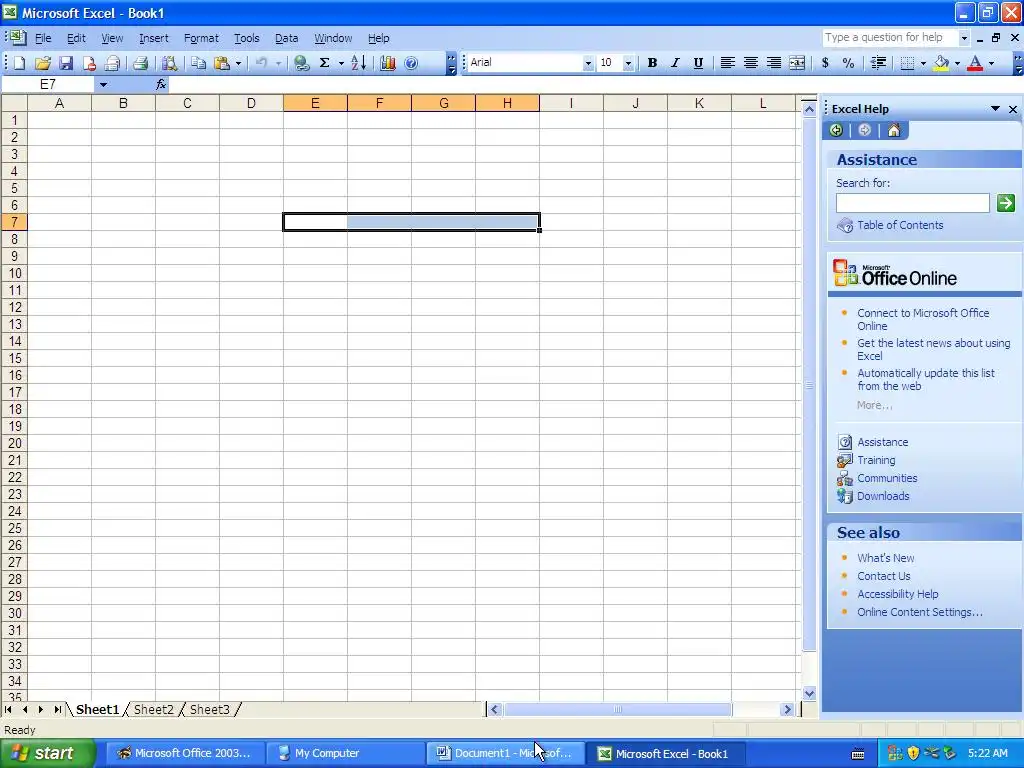
Task: Click the AutoSum sigma icon
Action: tap(325, 63)
